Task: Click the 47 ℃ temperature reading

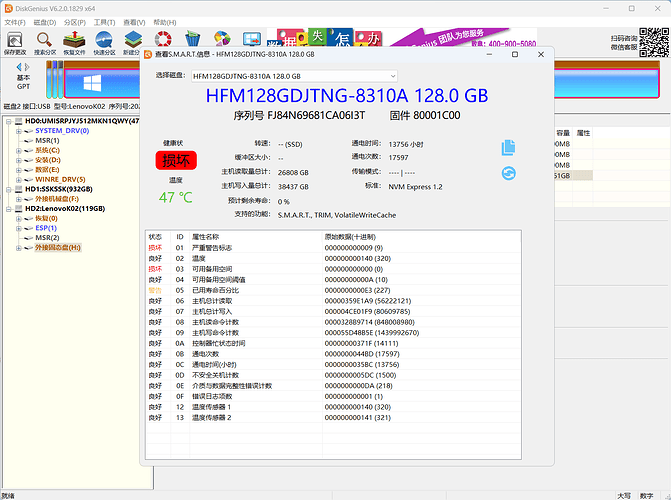Action: [x=175, y=197]
